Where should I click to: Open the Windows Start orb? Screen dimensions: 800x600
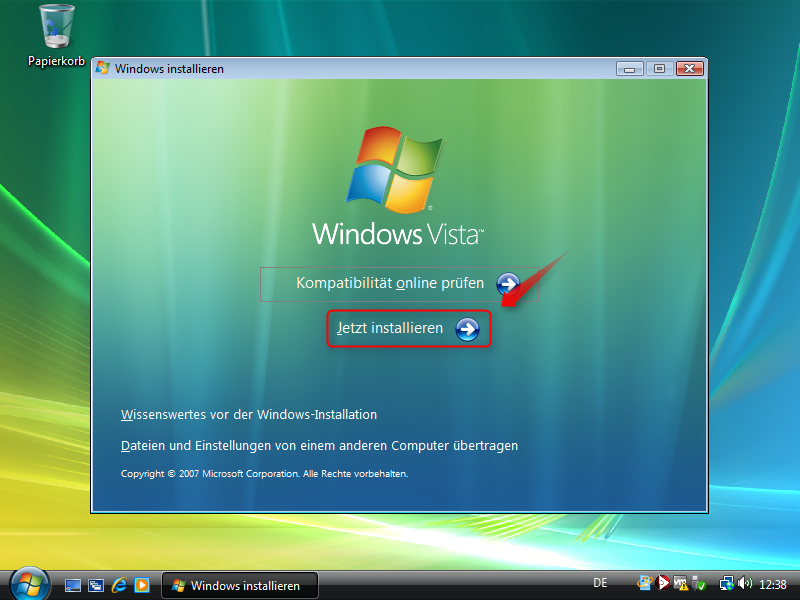[30, 583]
